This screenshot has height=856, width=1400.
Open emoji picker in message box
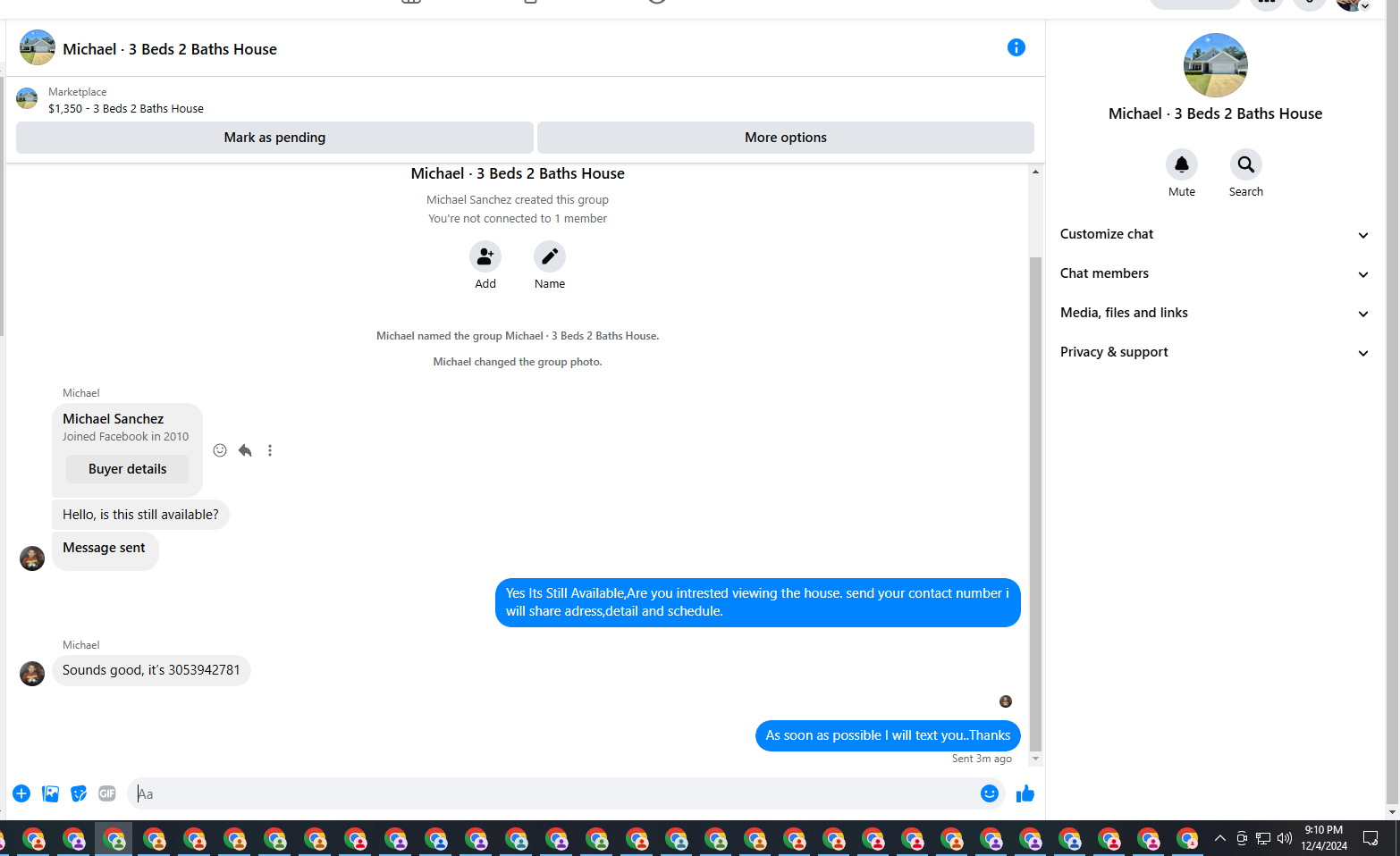point(989,793)
